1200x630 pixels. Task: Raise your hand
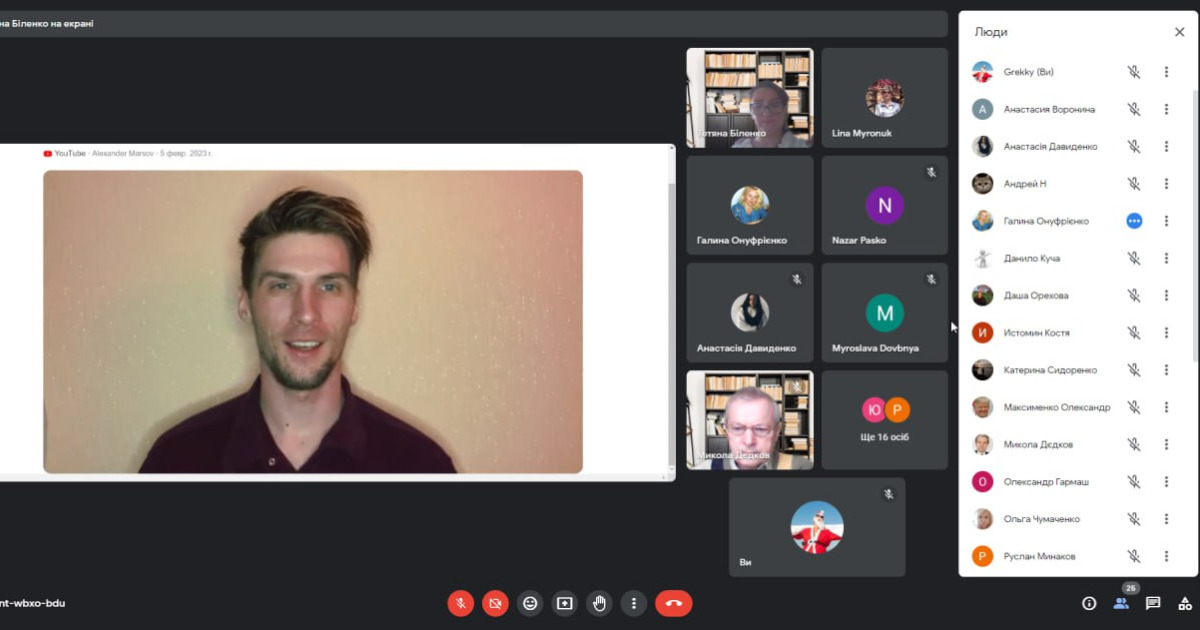599,603
